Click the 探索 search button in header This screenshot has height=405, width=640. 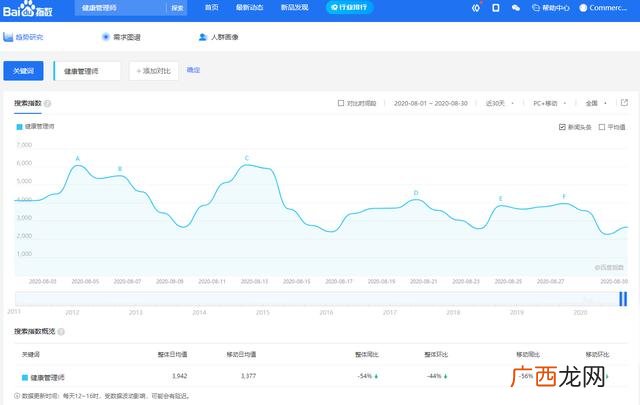coord(177,8)
